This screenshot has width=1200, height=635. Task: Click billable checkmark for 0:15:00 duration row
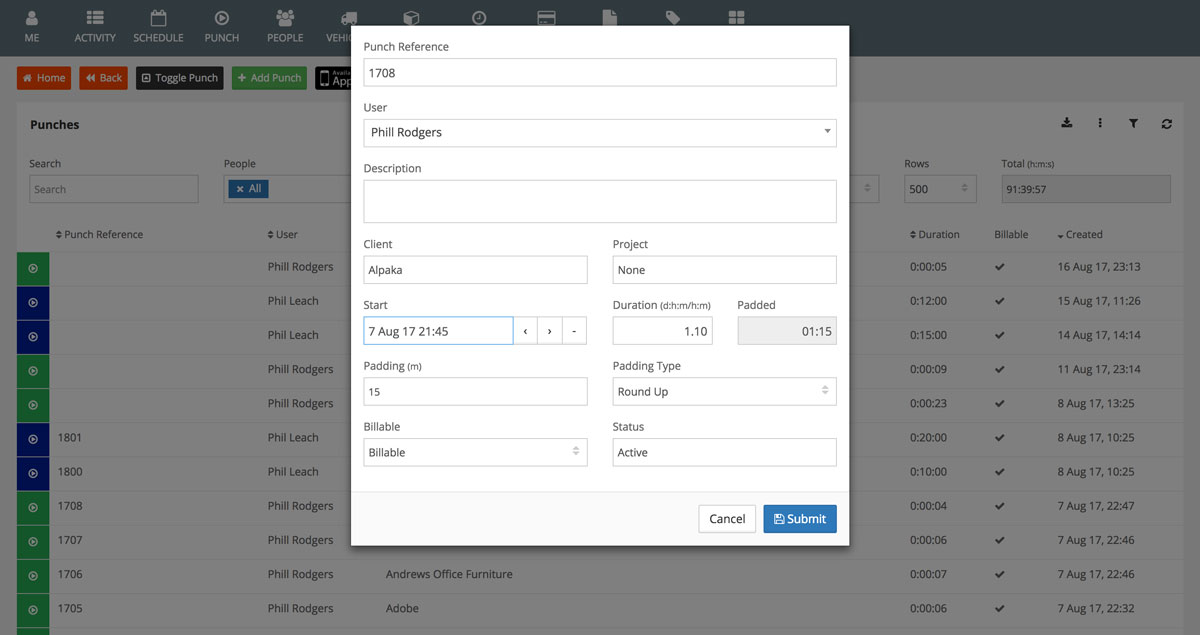tap(1000, 336)
